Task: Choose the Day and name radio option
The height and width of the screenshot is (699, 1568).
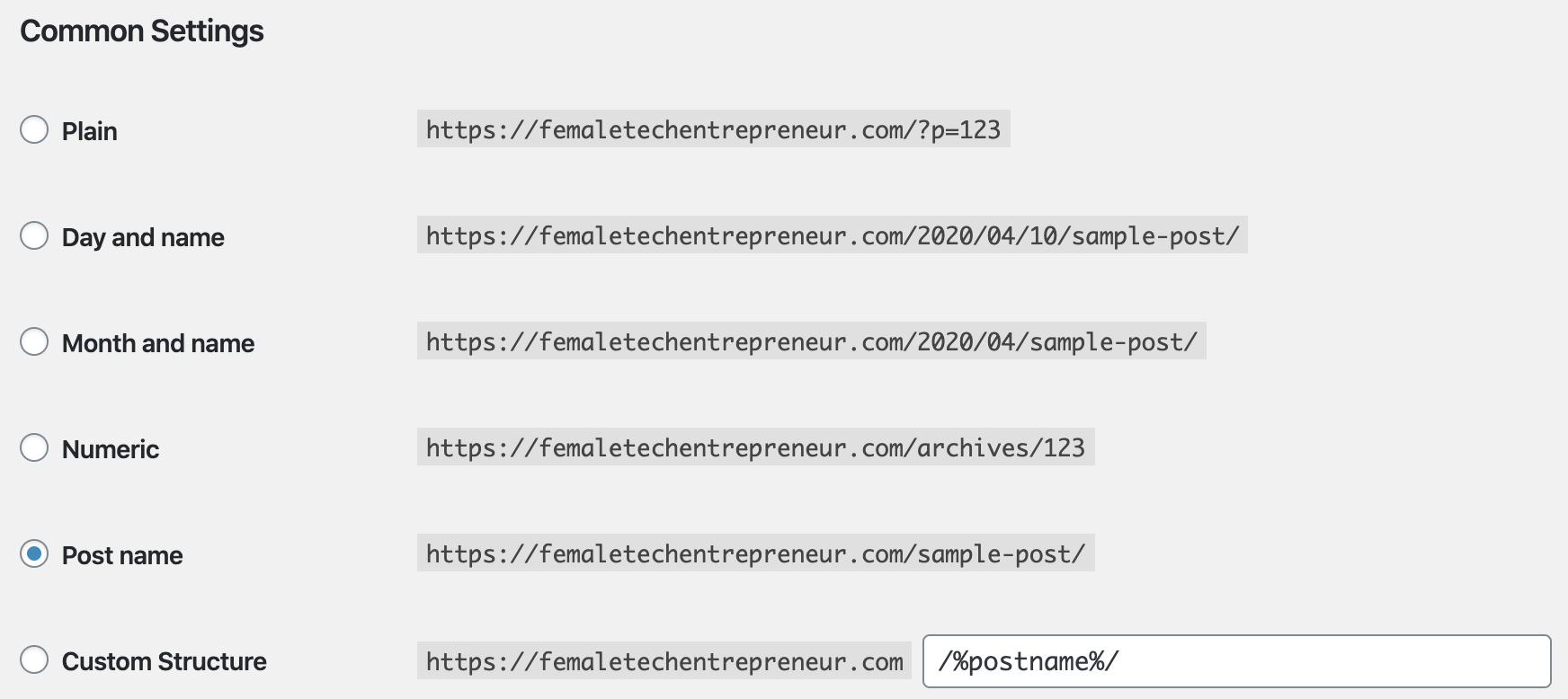Action: 34,235
